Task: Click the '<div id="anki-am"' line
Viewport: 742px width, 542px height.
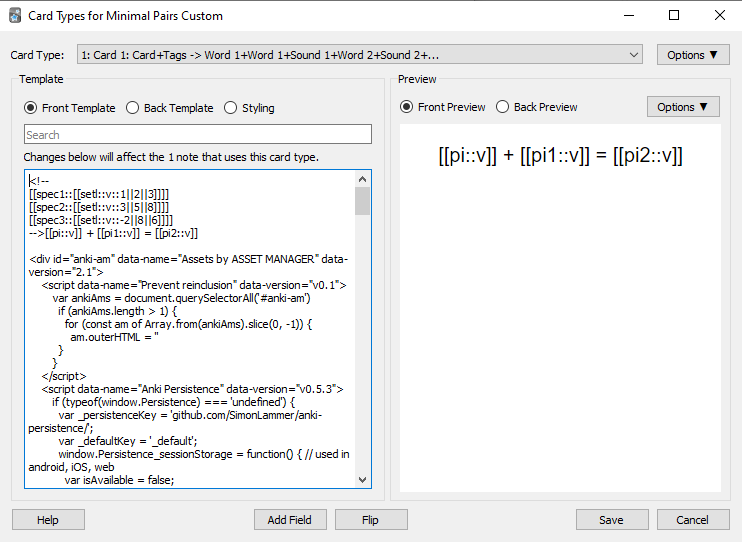Action: tap(188, 266)
